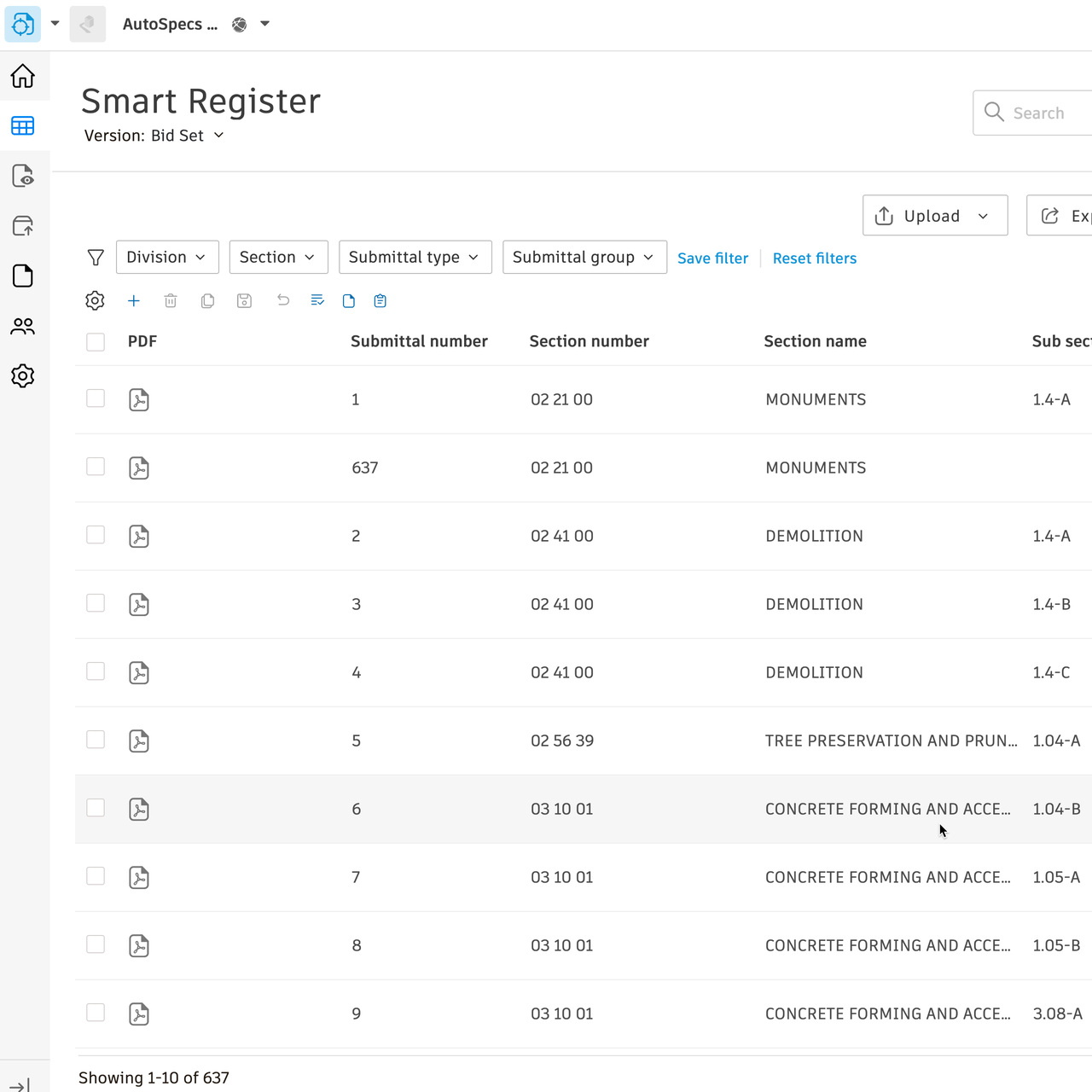The image size is (1092, 1092).
Task: Click section number 02 56 39 cell
Action: [x=562, y=741]
